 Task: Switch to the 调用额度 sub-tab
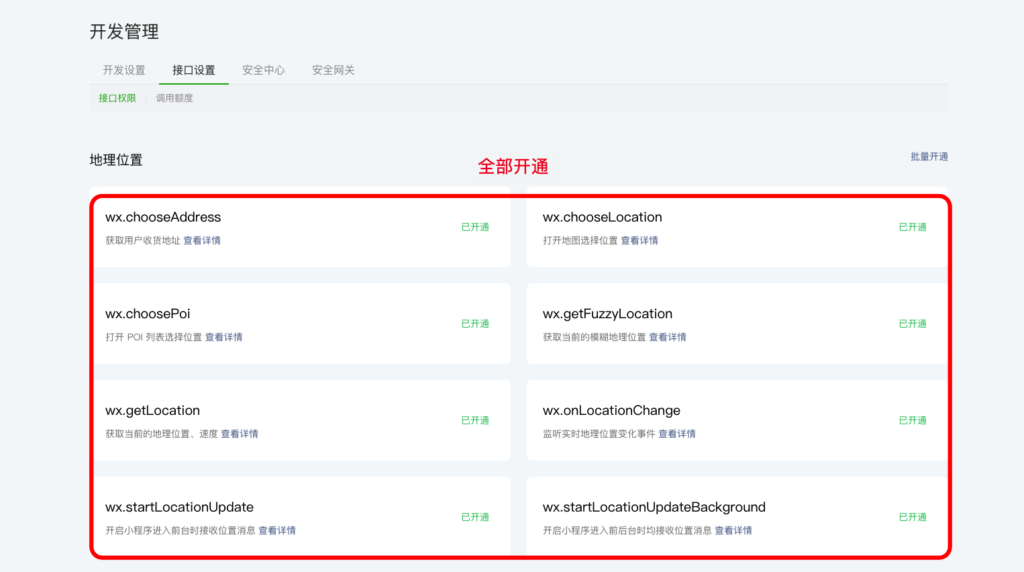174,98
